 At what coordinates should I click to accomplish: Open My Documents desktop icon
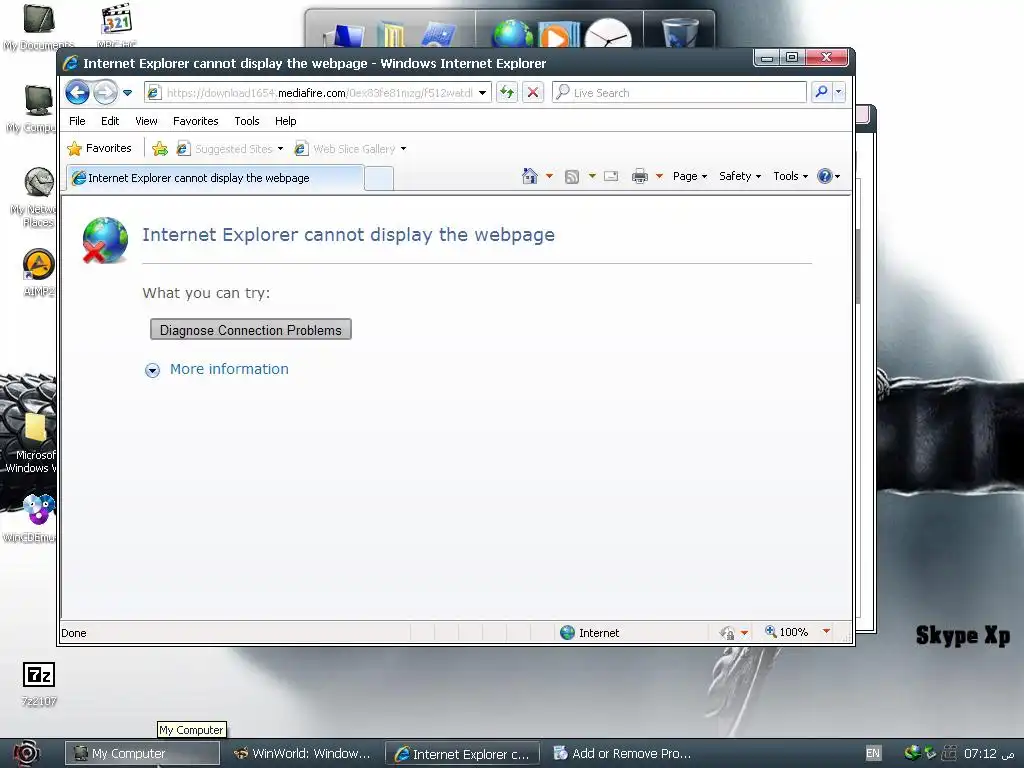coord(39,27)
